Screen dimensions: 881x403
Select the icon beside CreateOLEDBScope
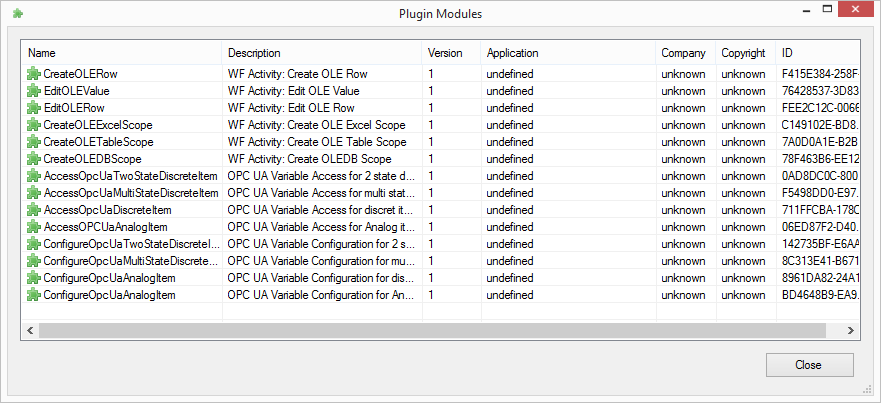click(34, 159)
